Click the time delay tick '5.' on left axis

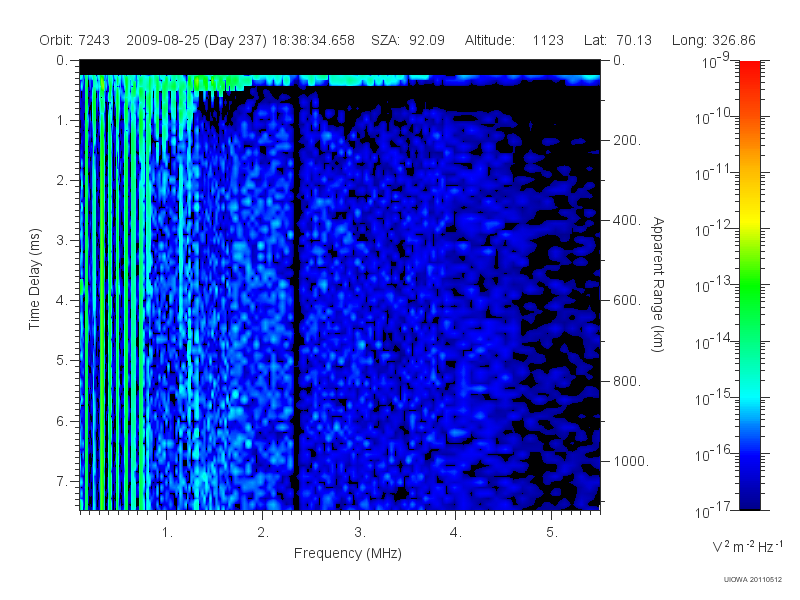[x=62, y=361]
